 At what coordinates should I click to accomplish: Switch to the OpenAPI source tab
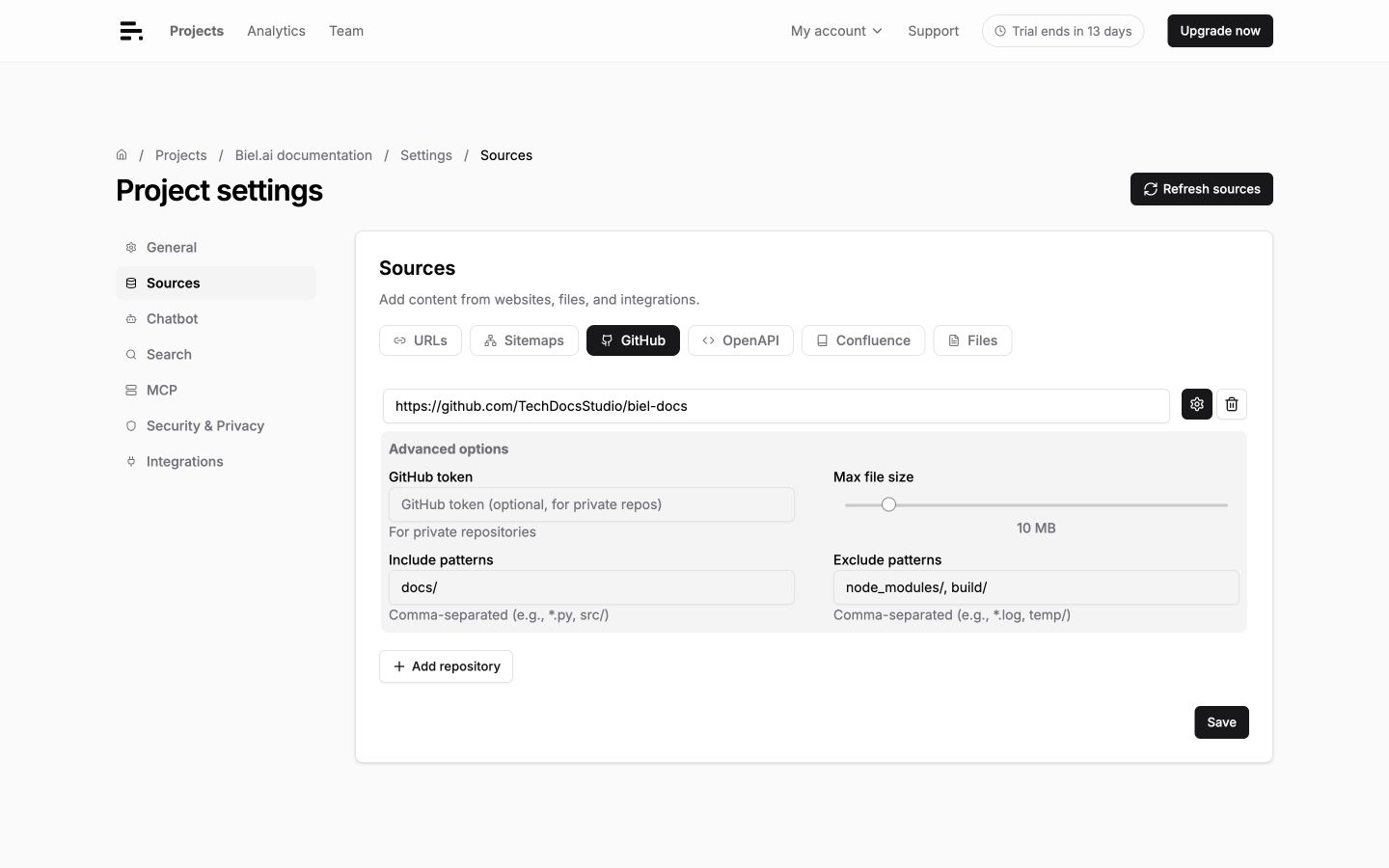[741, 340]
